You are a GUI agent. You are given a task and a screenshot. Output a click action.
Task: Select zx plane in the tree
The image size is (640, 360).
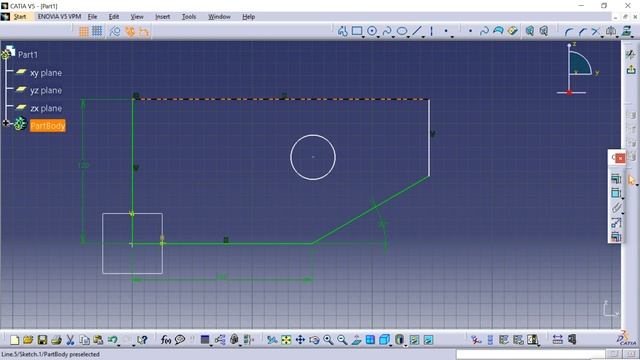pos(46,108)
